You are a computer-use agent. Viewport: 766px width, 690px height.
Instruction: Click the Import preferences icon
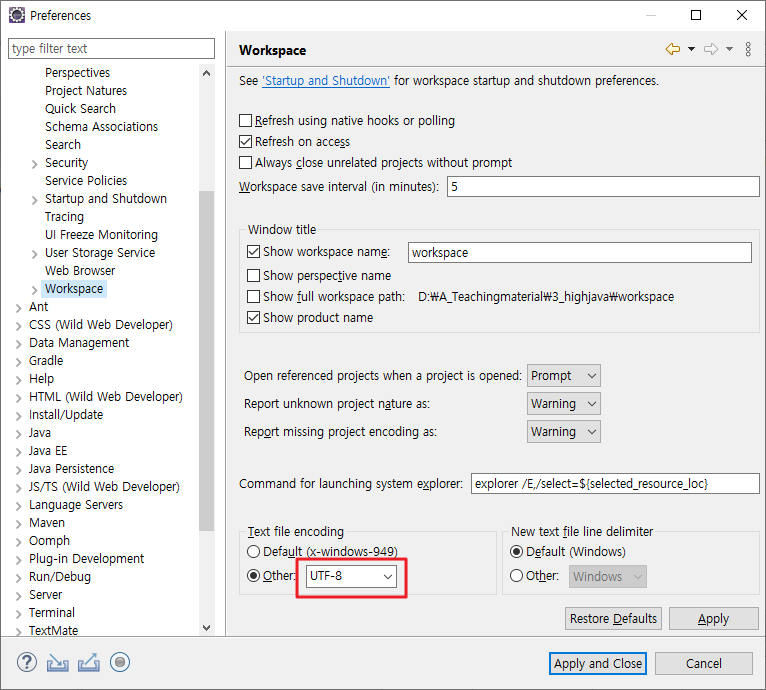58,663
